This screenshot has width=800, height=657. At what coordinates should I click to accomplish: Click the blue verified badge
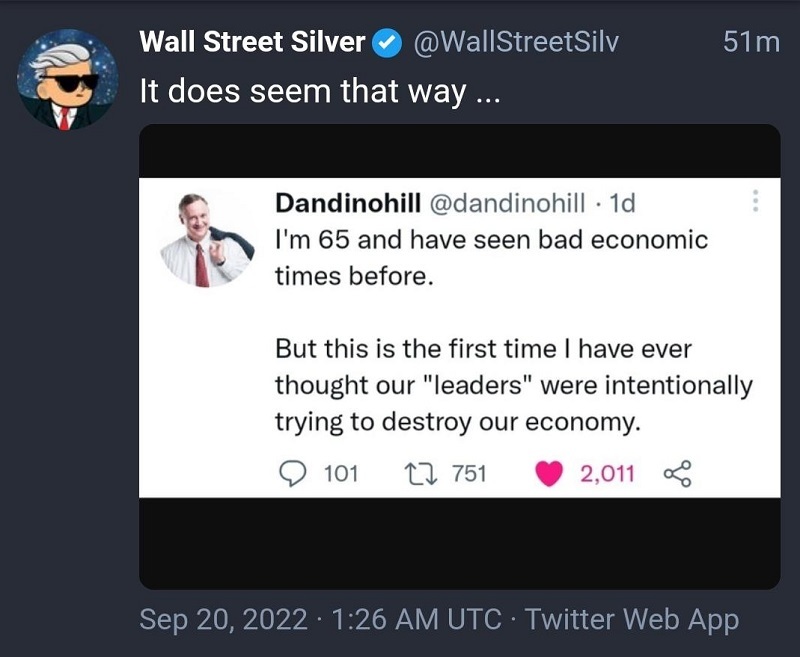387,43
